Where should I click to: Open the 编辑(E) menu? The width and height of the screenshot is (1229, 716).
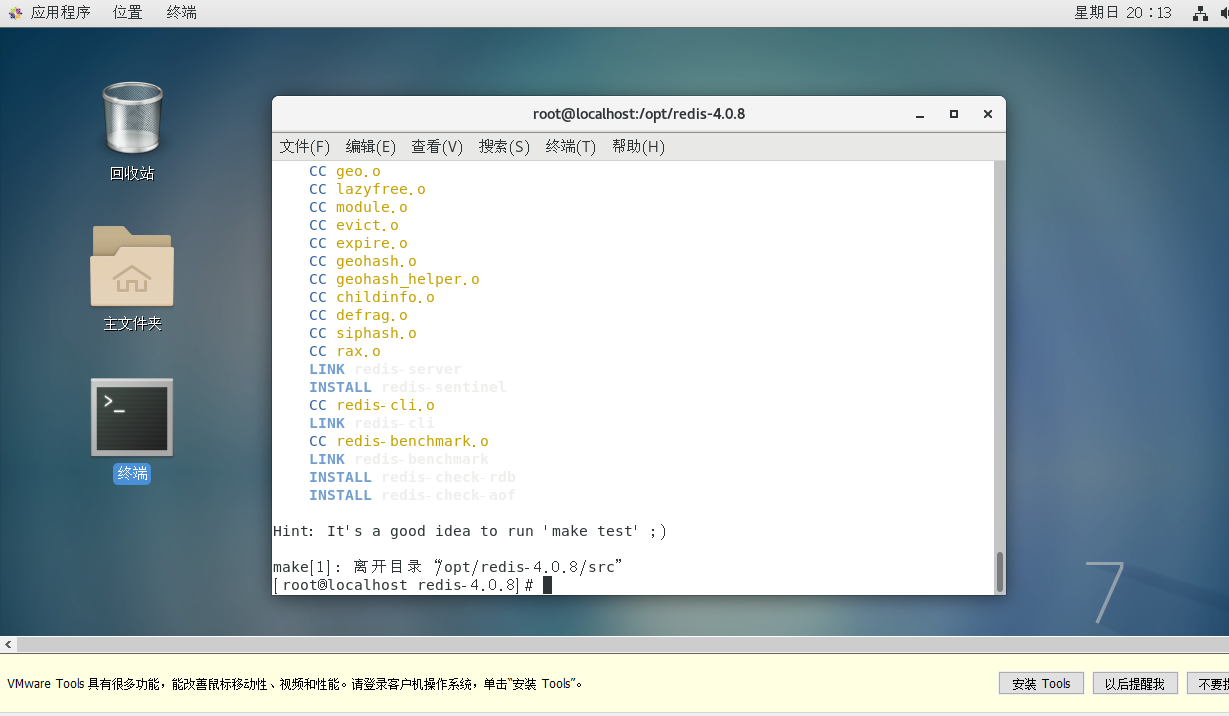click(370, 146)
